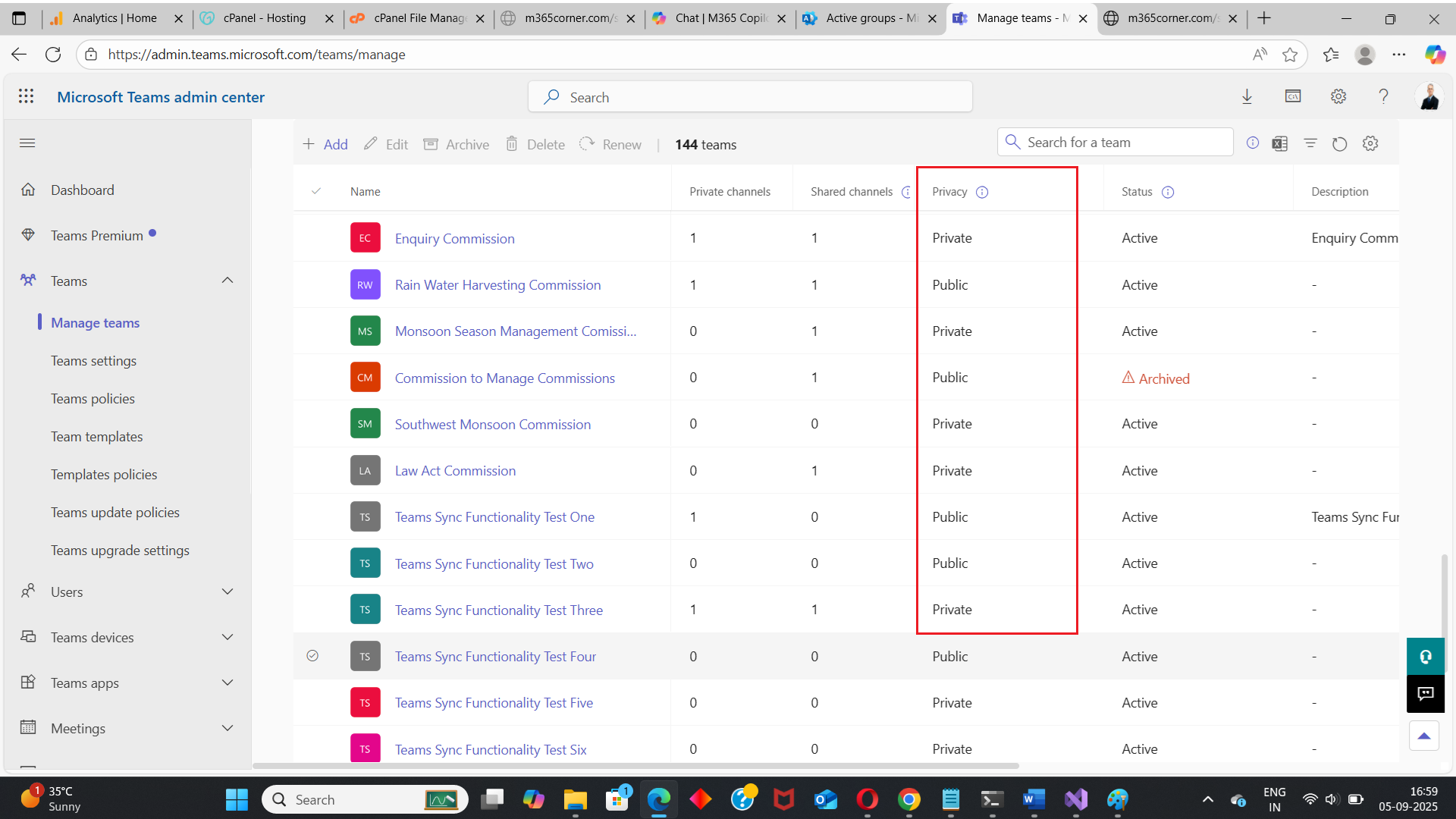This screenshot has height=819, width=1456.
Task: Open the filter icon beside team search
Action: (x=1310, y=143)
